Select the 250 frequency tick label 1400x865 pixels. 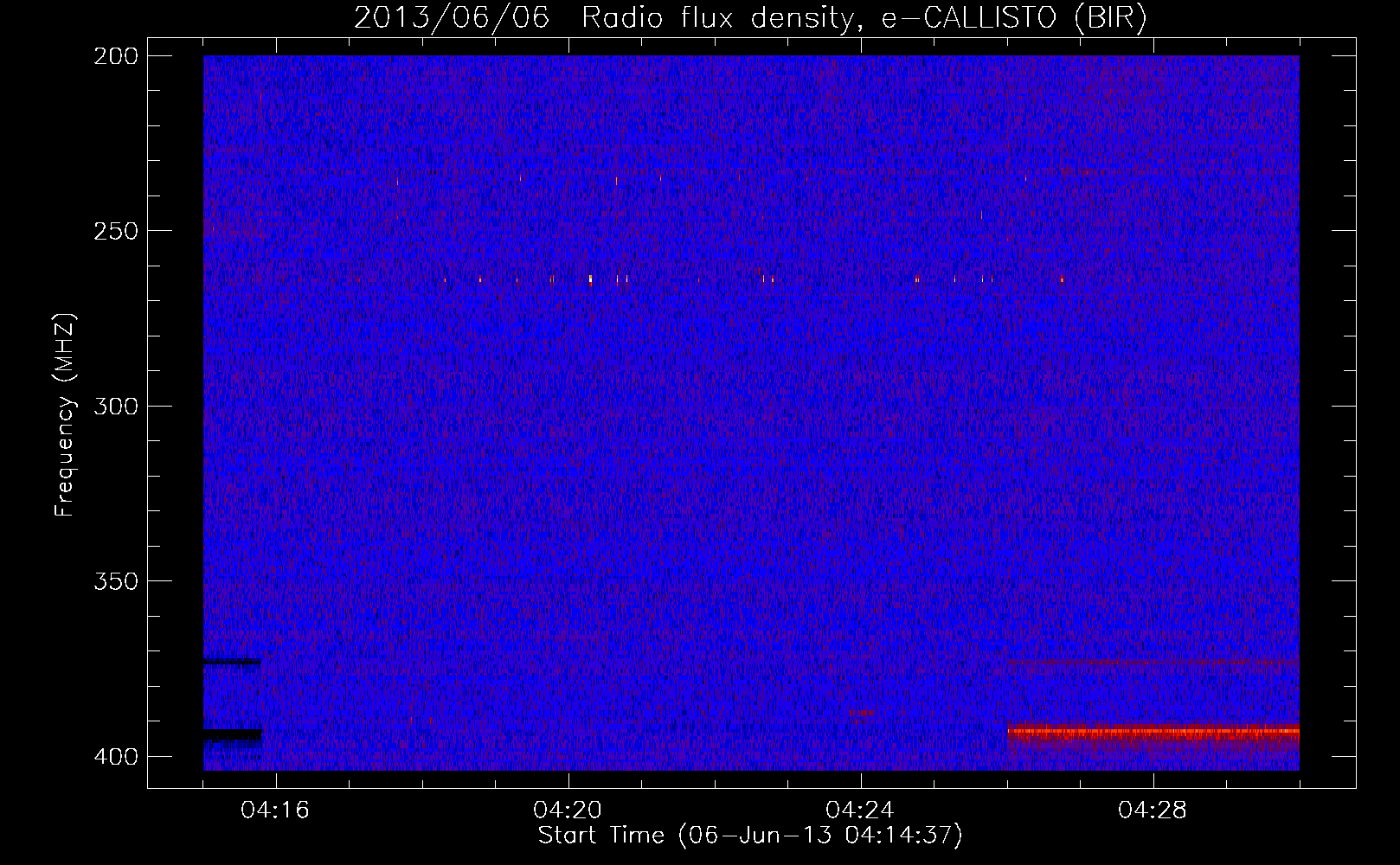click(115, 231)
